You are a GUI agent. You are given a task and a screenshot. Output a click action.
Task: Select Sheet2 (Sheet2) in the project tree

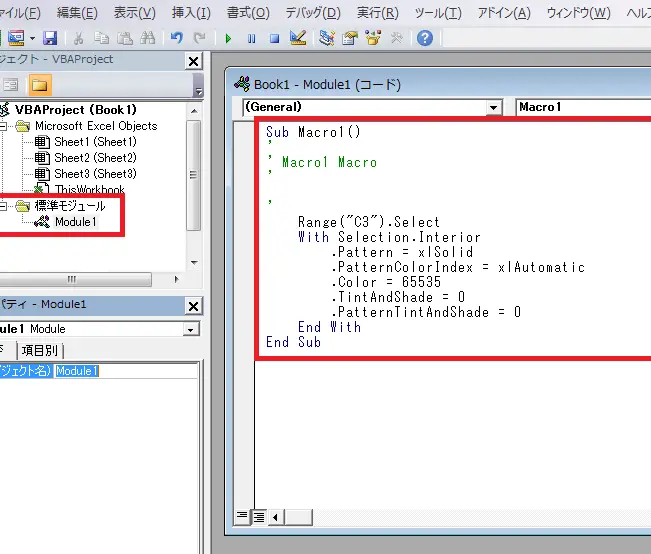coord(95,158)
